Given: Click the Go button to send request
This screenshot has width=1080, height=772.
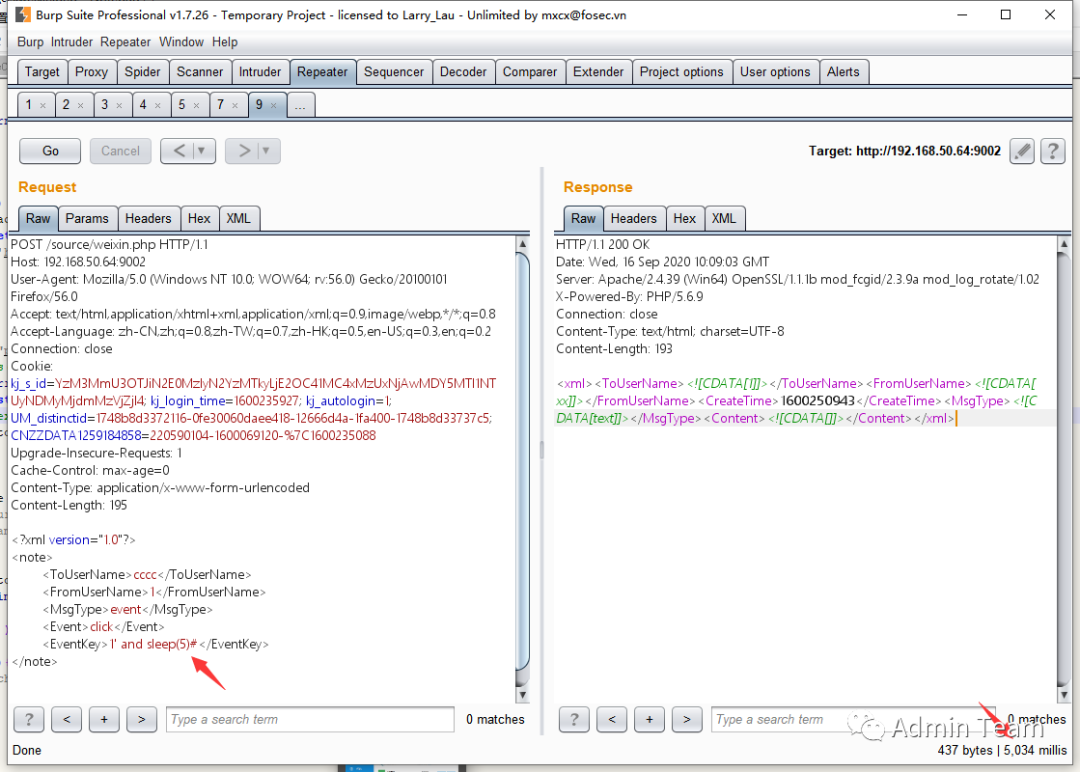Looking at the screenshot, I should [50, 151].
